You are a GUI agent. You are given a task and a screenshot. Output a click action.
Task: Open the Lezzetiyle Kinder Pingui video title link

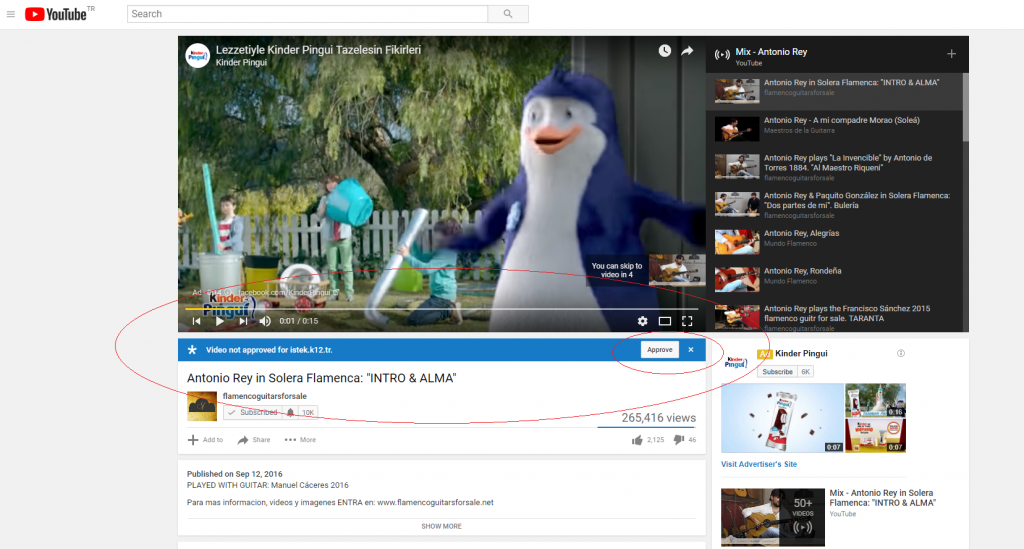click(318, 50)
